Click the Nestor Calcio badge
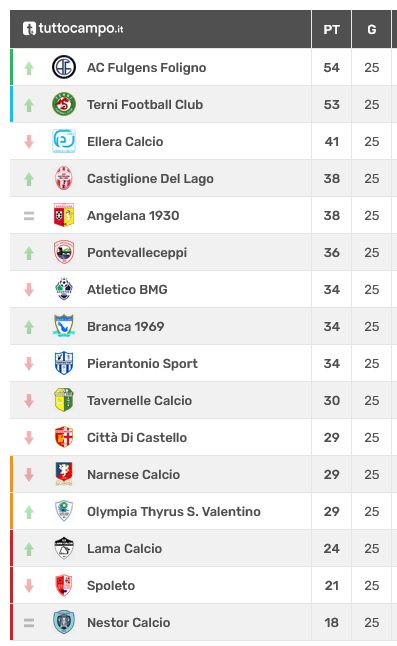Image resolution: width=397 pixels, height=646 pixels. 64,622
